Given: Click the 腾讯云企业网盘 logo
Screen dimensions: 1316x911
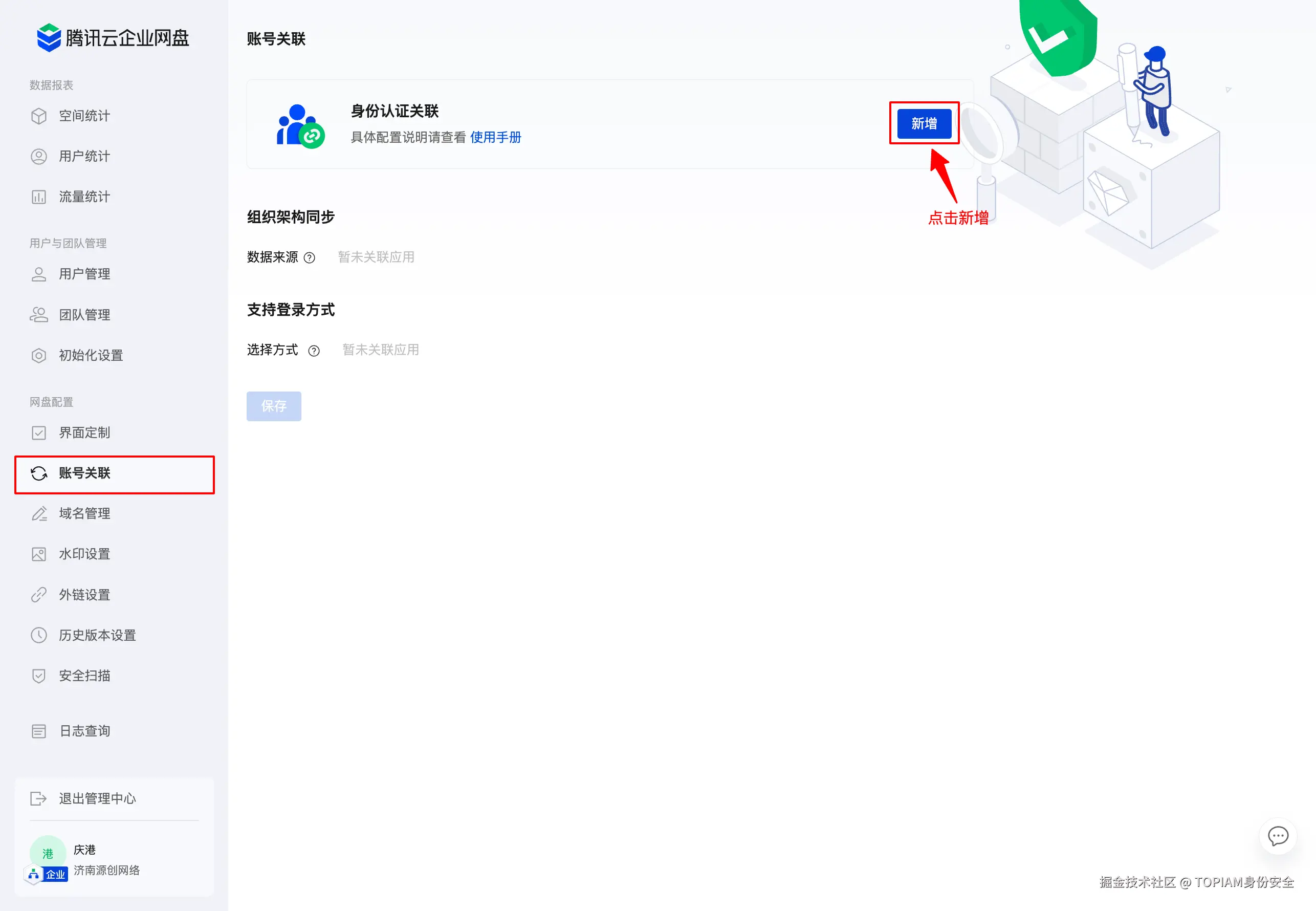Looking at the screenshot, I should point(113,38).
